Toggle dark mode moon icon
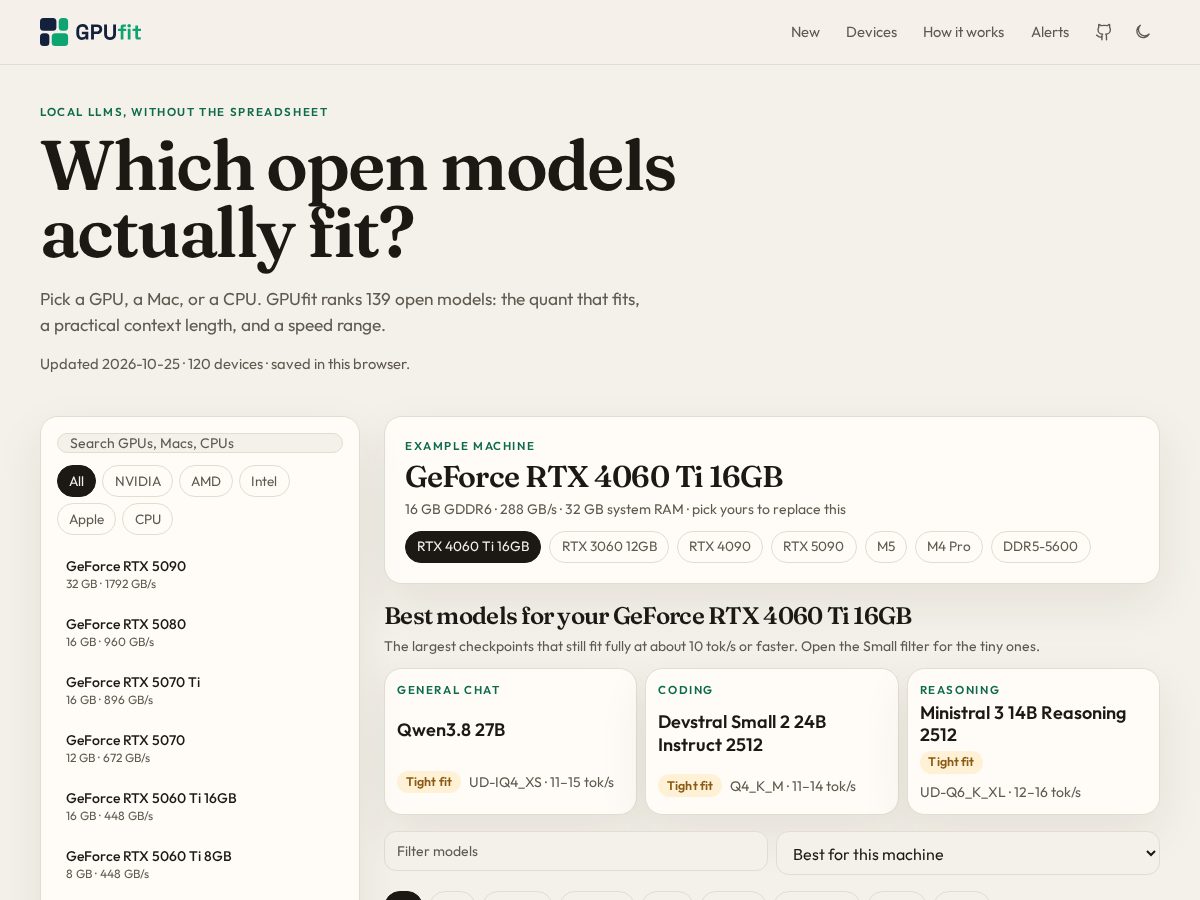Screen dimensions: 1200x900 pos(1143,32)
